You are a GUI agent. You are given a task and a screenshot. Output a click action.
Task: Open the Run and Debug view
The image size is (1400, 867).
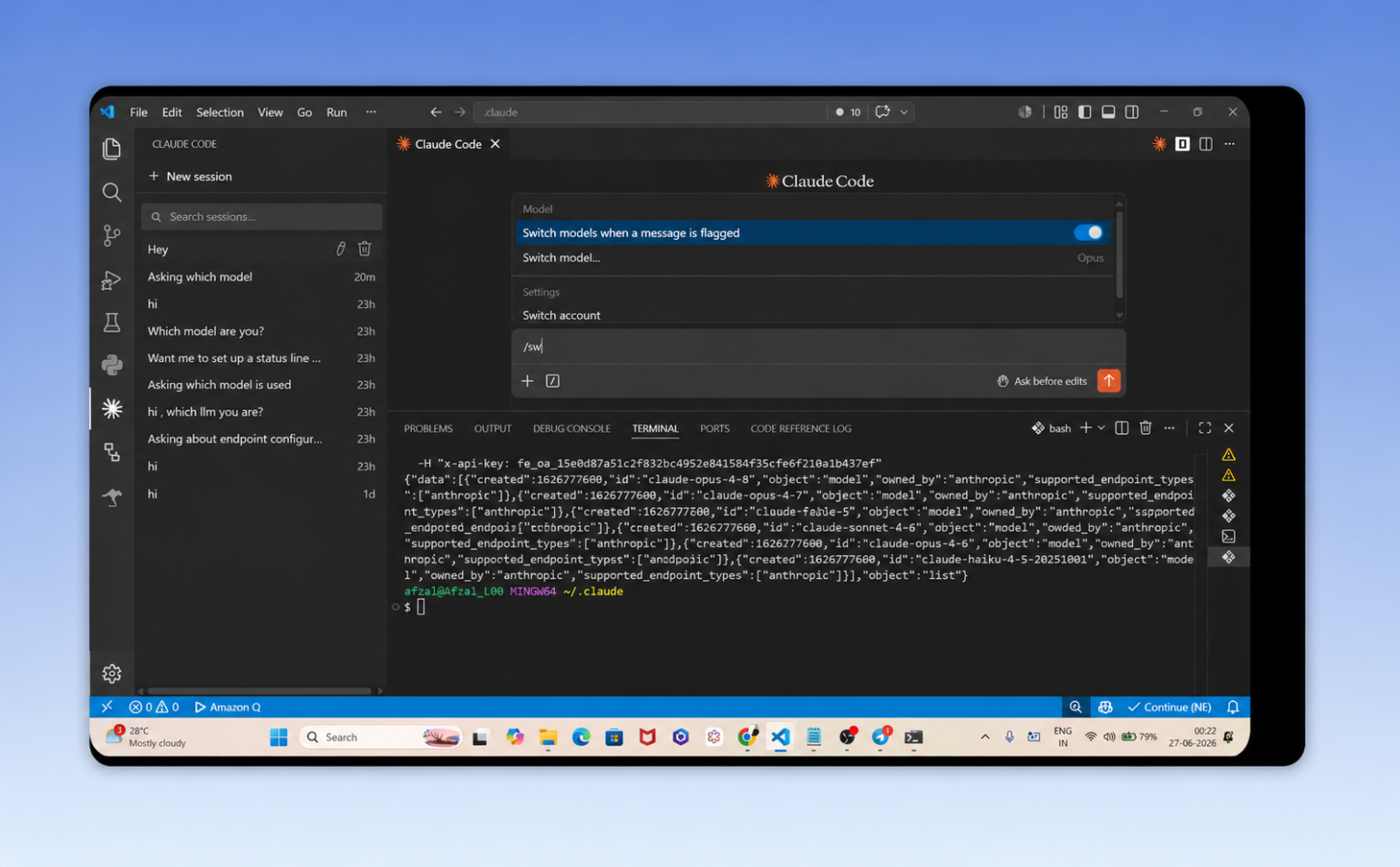[111, 280]
